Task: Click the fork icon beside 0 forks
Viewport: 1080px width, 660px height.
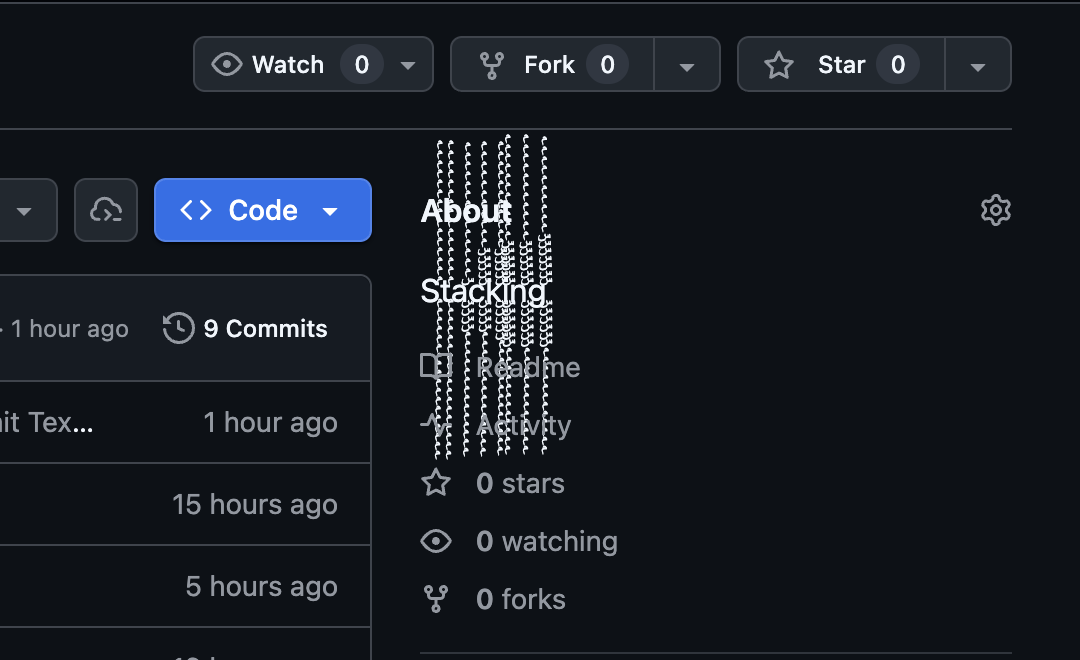Action: [x=436, y=600]
